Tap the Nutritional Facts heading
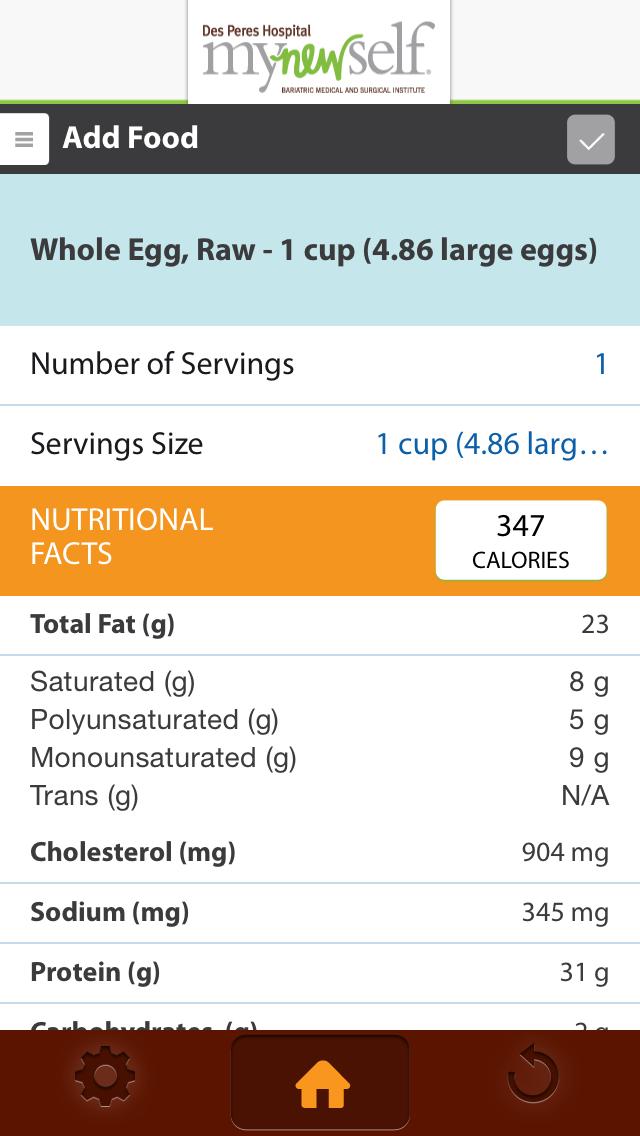Viewport: 640px width, 1136px height. (x=122, y=537)
